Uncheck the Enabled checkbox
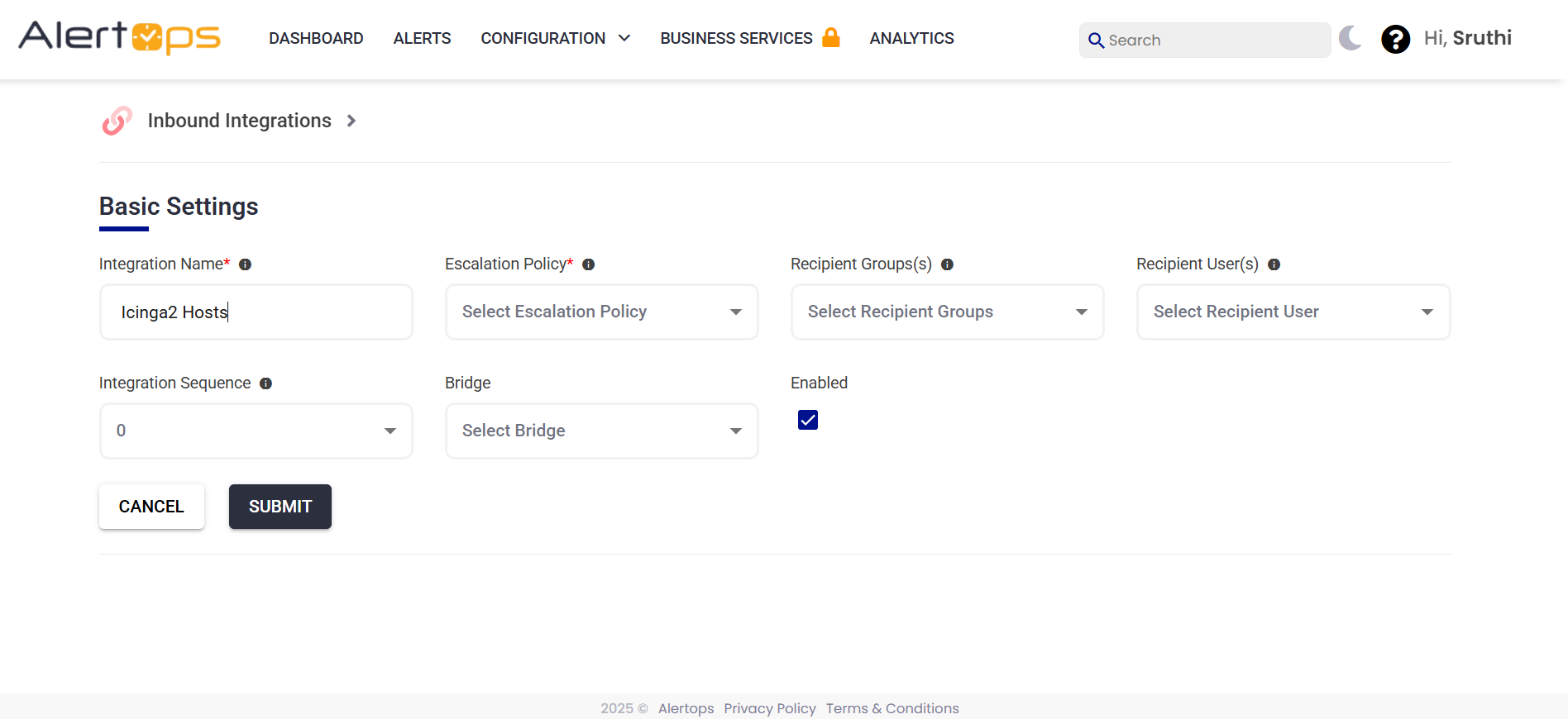The width and height of the screenshot is (1568, 719). point(808,420)
